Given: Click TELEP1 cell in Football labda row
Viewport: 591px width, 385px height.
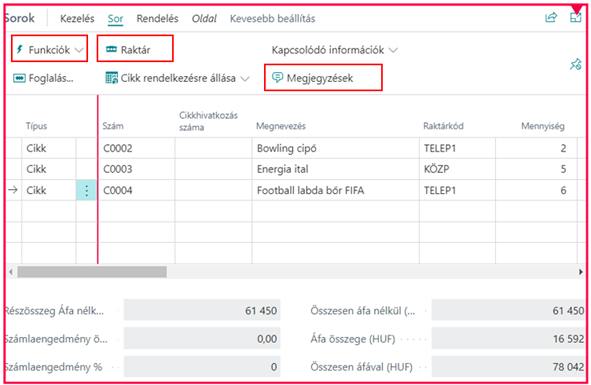Looking at the screenshot, I should (457, 190).
